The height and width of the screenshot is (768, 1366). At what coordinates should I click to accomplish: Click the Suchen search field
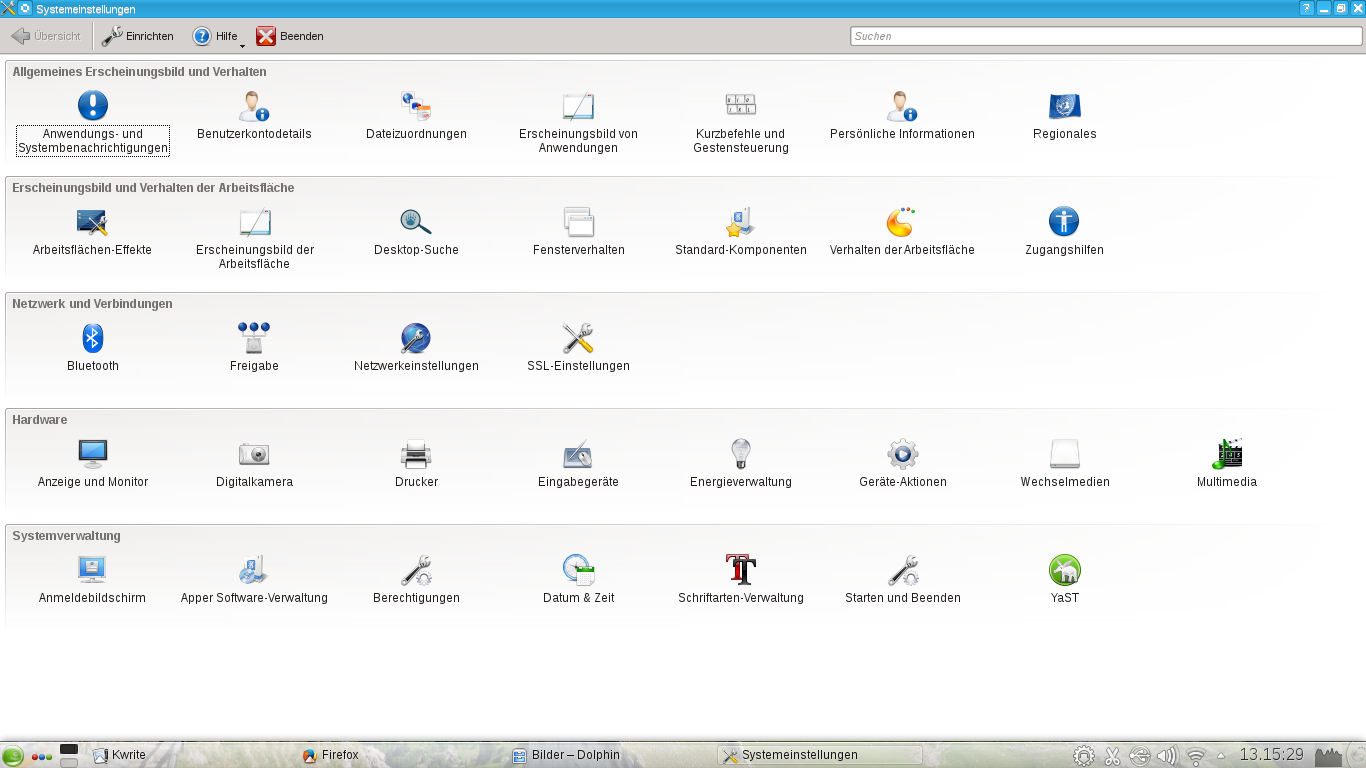pos(1105,36)
